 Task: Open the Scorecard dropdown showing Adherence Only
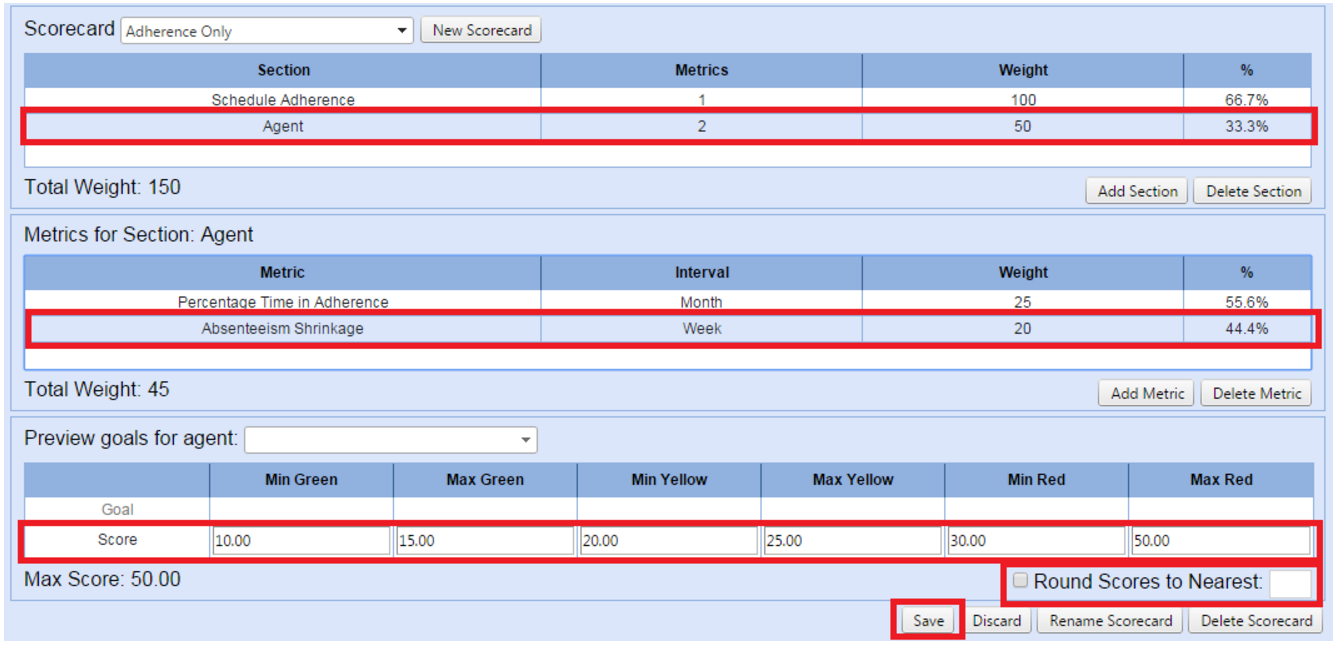click(267, 31)
